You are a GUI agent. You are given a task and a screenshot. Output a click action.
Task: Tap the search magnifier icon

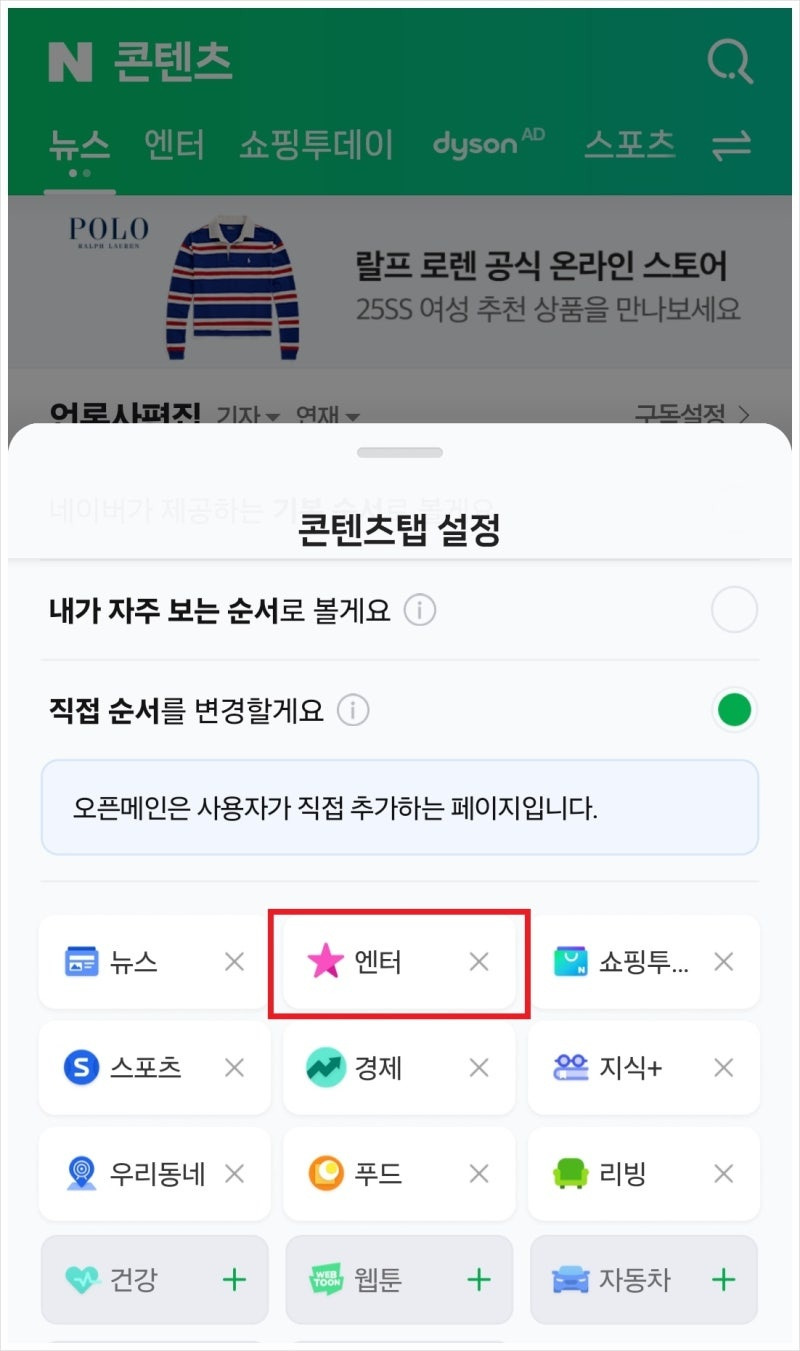pyautogui.click(x=730, y=62)
